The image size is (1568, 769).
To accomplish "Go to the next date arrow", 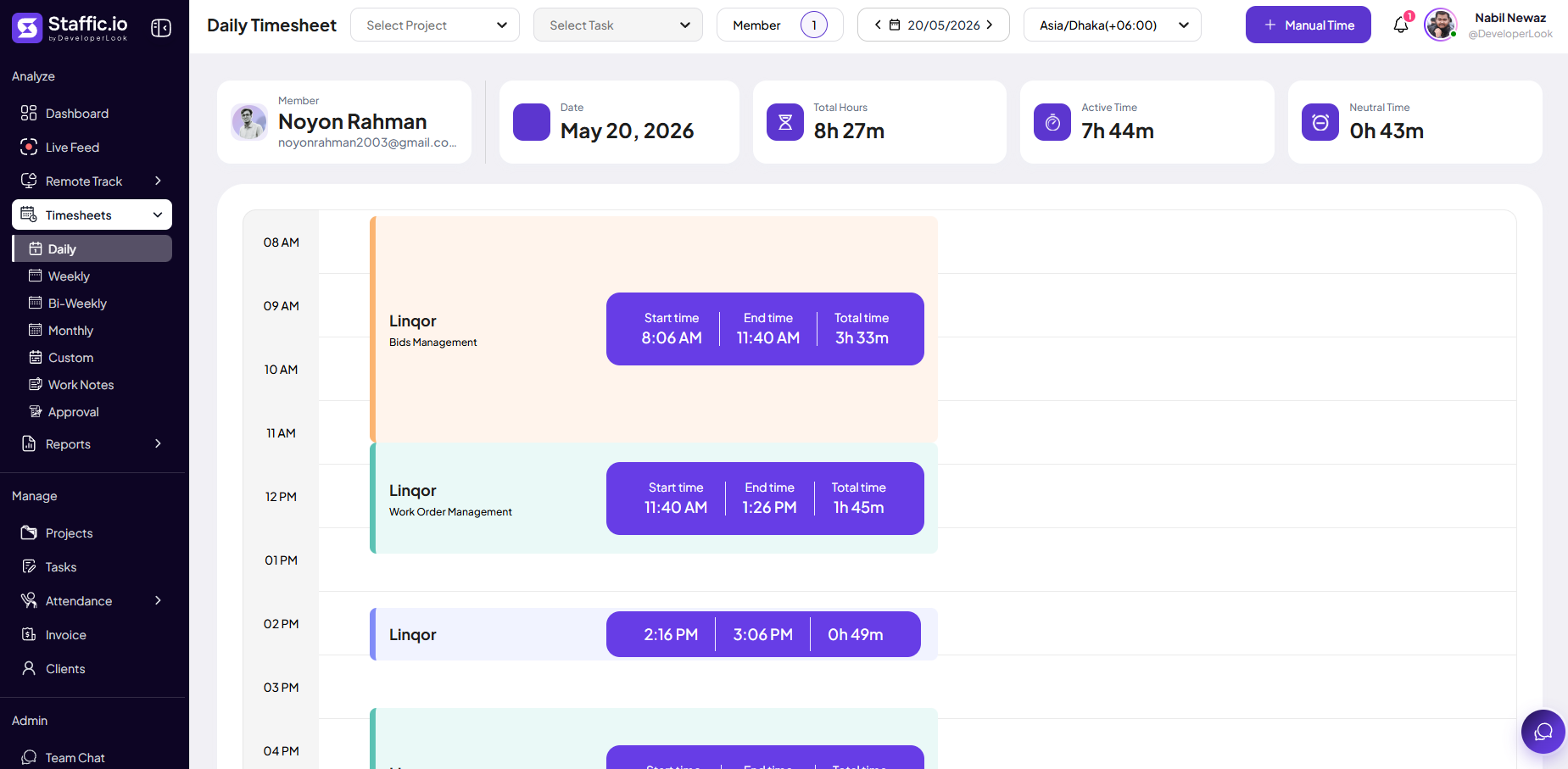I will point(990,25).
